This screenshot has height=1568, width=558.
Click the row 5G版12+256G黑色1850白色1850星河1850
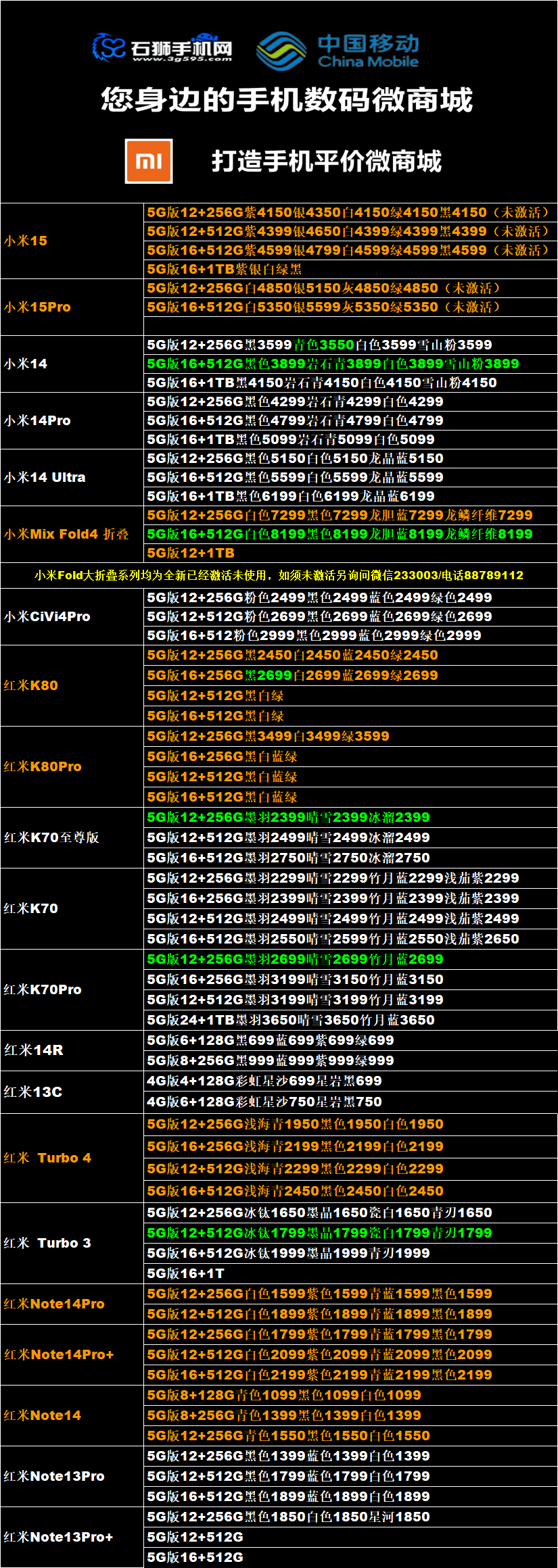pyautogui.click(x=350, y=1517)
